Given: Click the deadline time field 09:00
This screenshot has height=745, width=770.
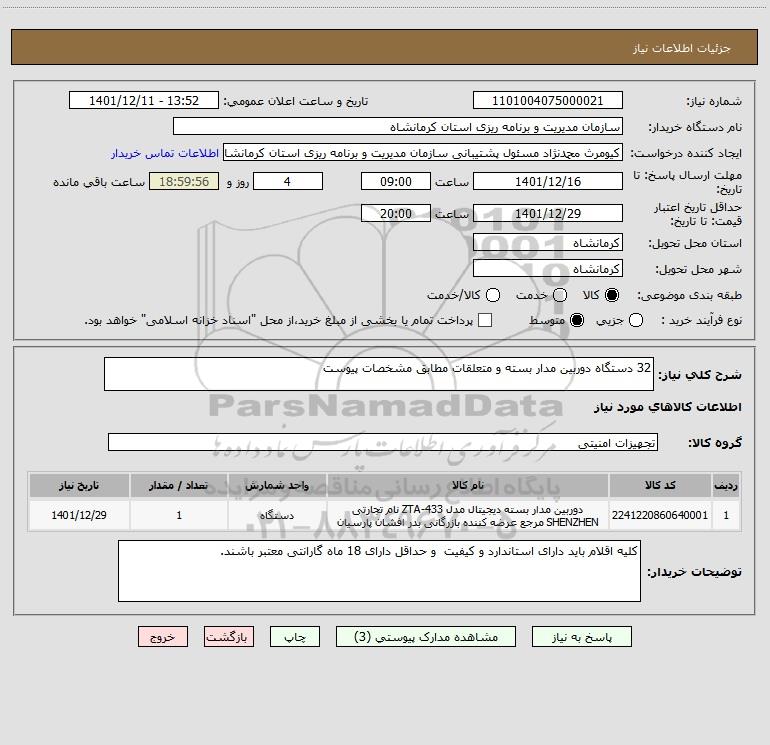Looking at the screenshot, I should tap(396, 181).
